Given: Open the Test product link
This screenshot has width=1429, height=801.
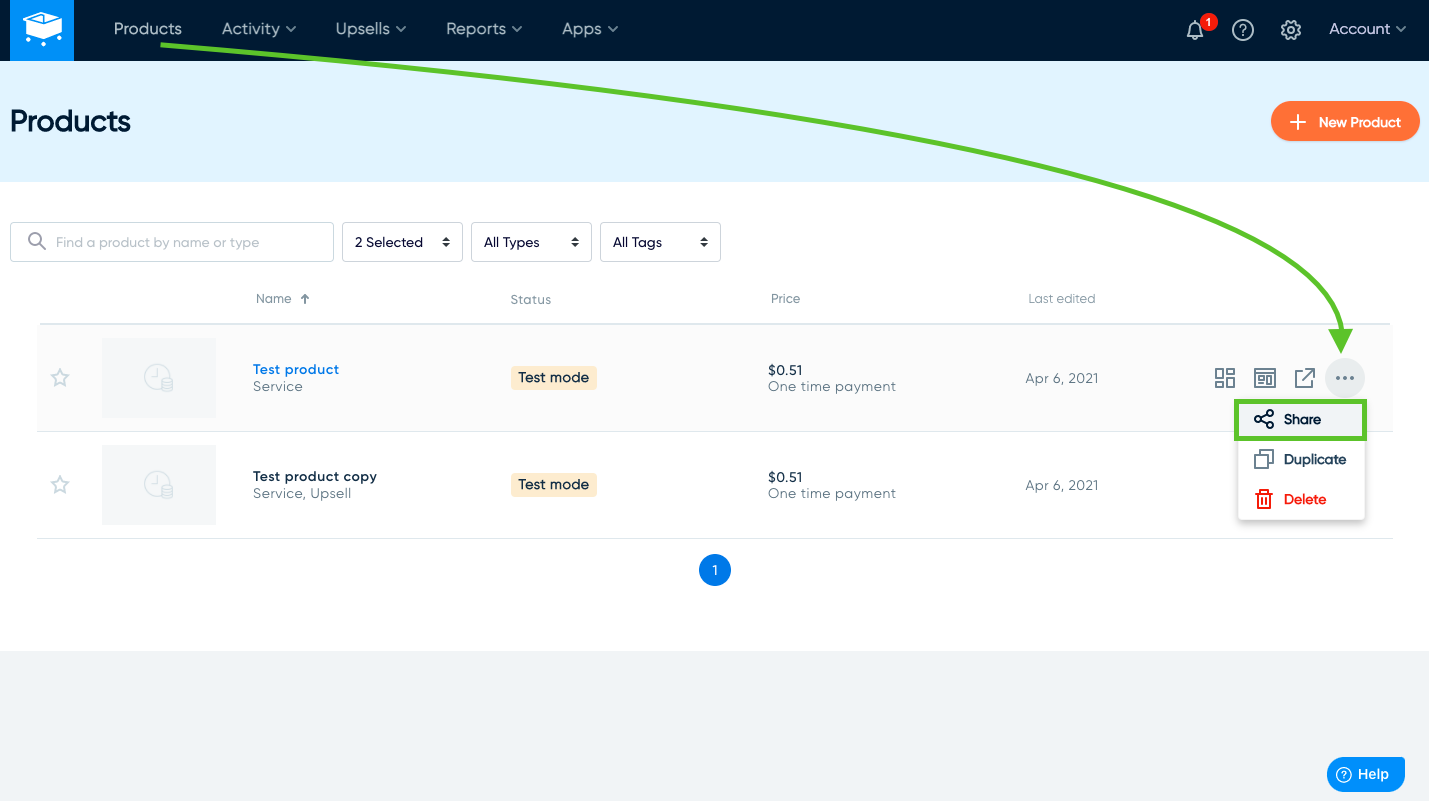Looking at the screenshot, I should pos(296,369).
